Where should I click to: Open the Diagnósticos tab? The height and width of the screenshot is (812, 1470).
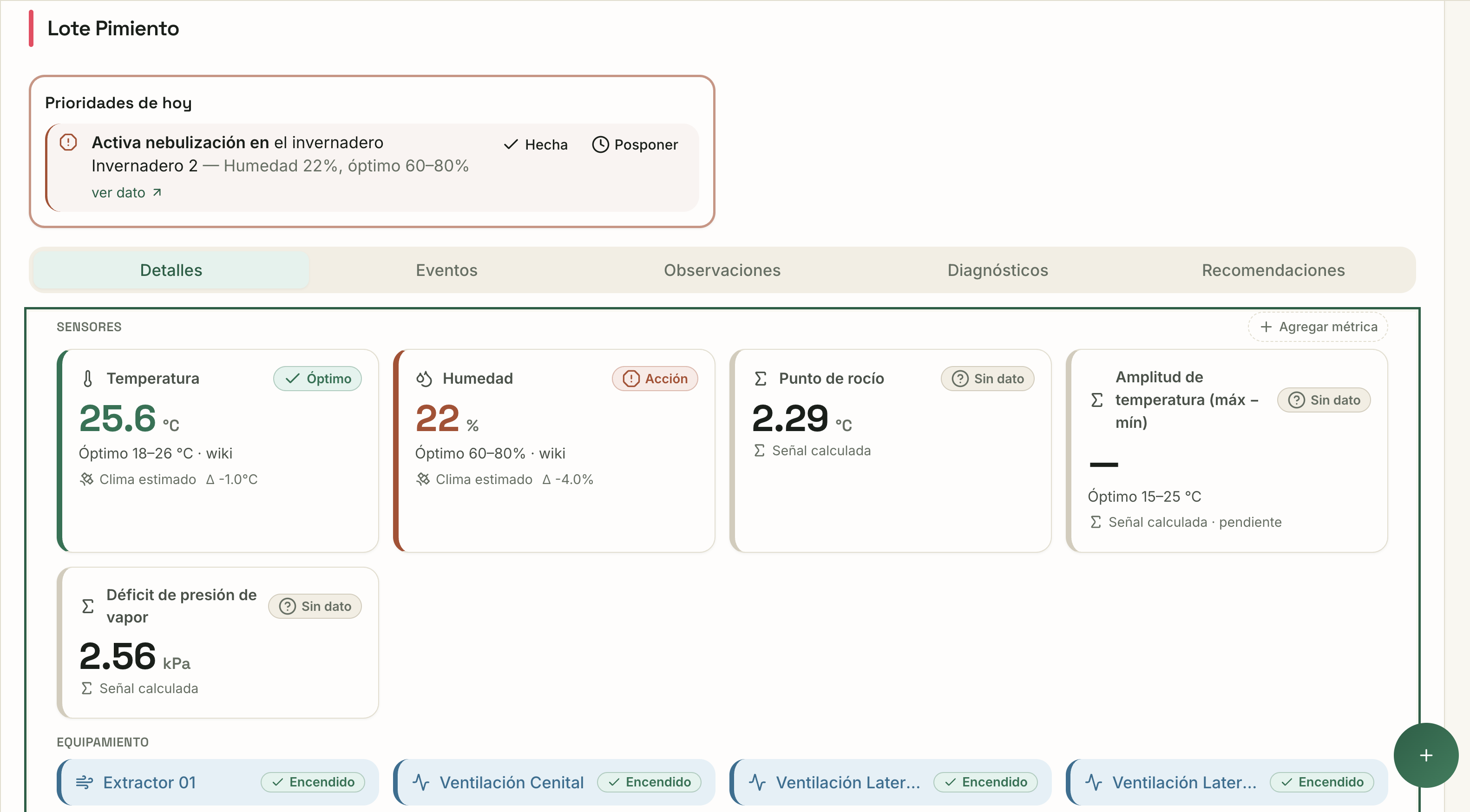point(997,270)
